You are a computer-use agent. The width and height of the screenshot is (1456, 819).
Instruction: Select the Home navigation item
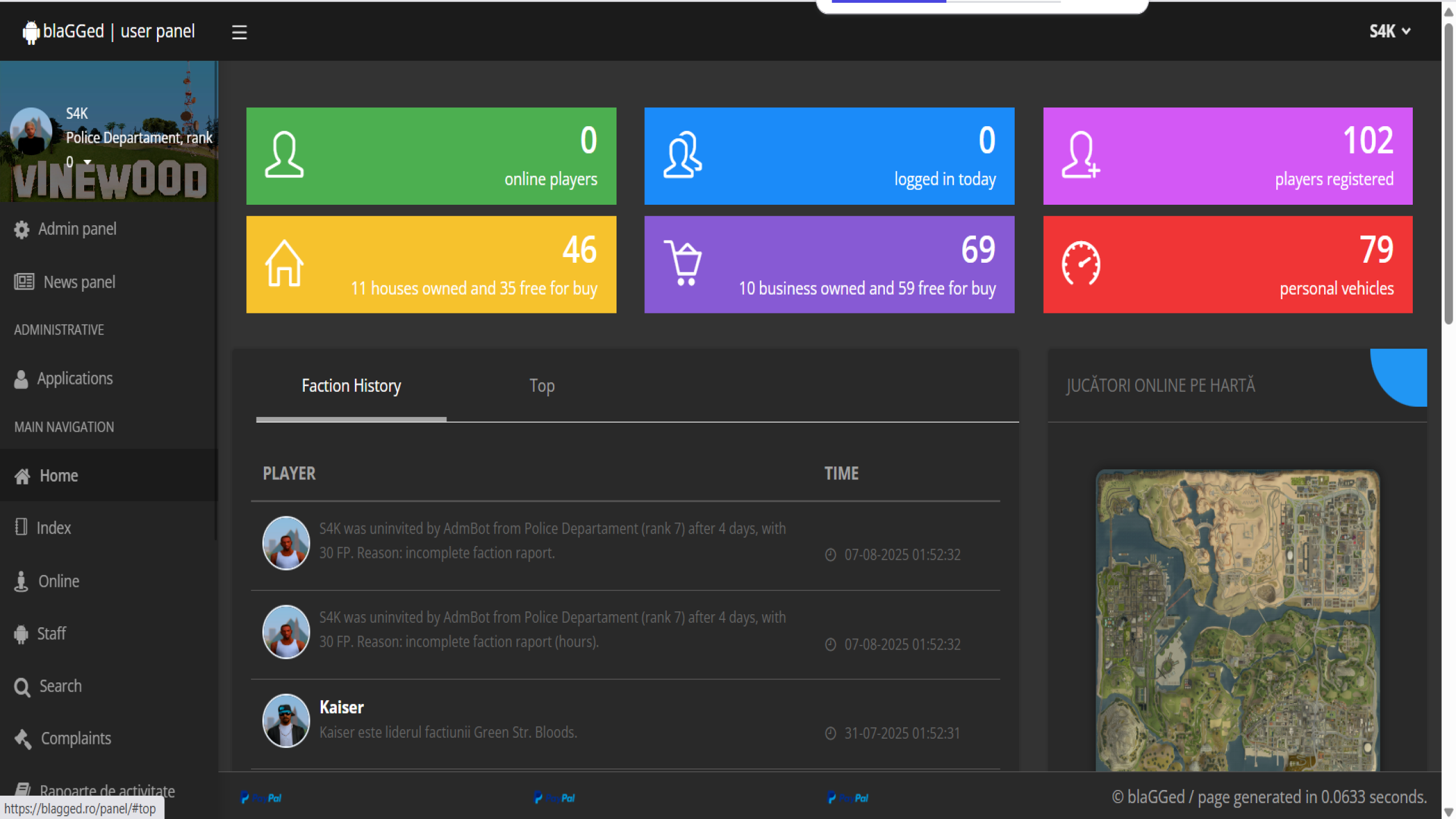point(59,475)
